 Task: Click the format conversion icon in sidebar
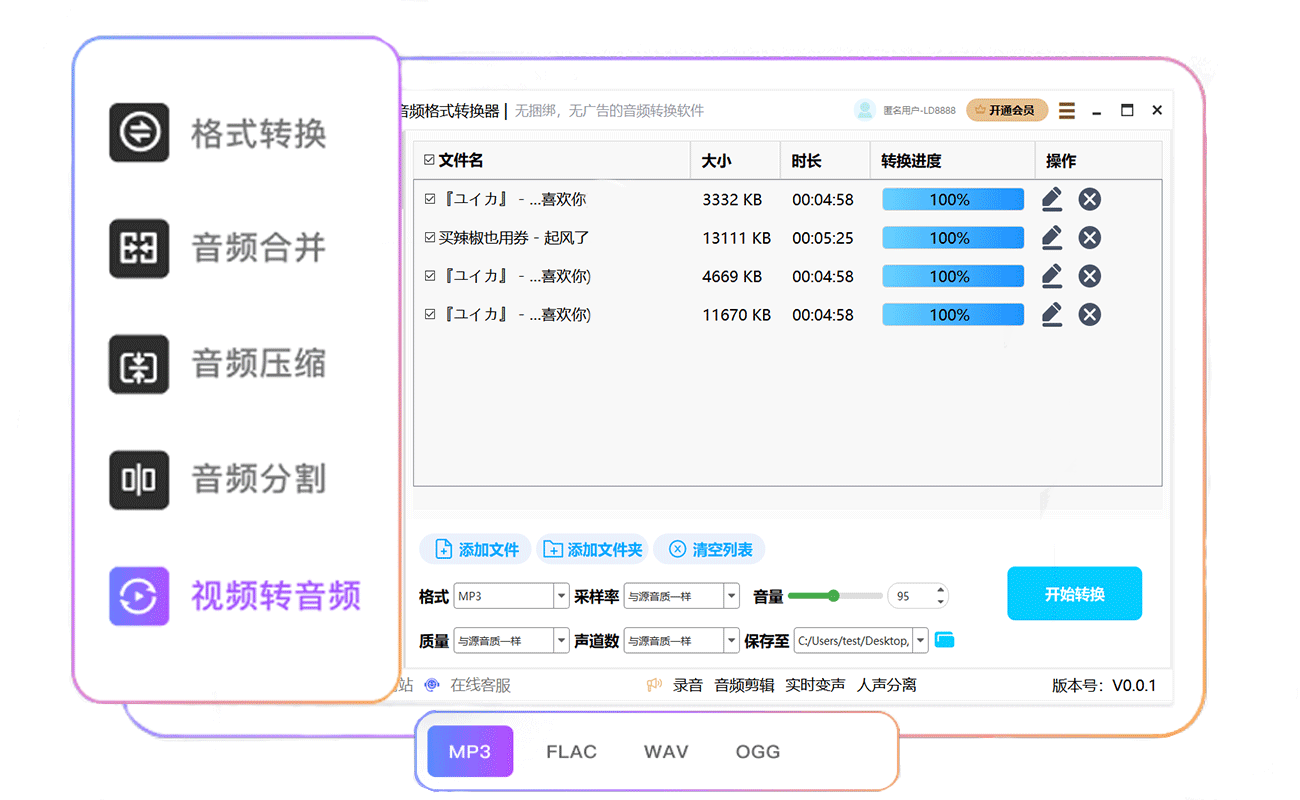pyautogui.click(x=139, y=132)
